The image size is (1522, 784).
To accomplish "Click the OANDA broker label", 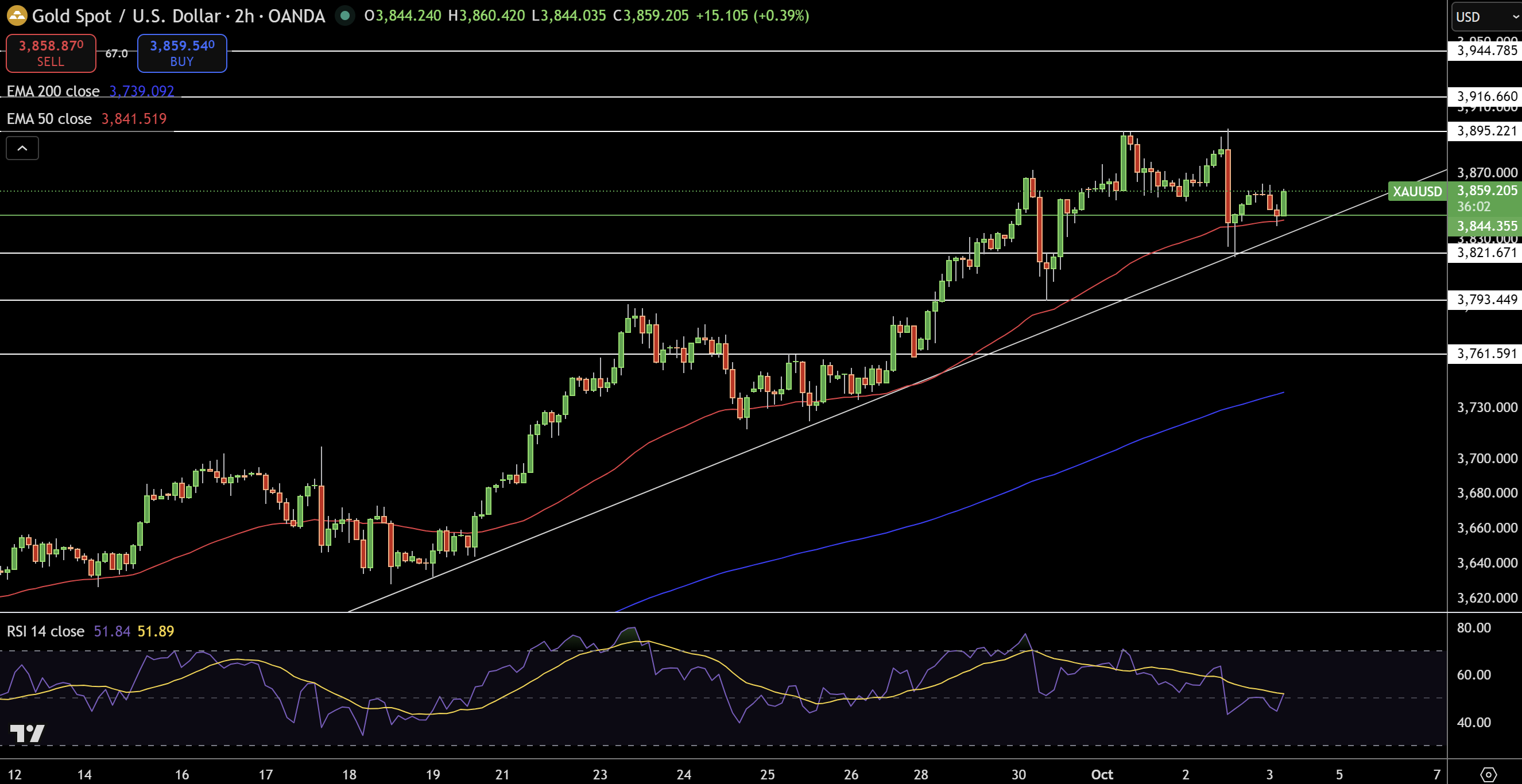I will tap(296, 15).
